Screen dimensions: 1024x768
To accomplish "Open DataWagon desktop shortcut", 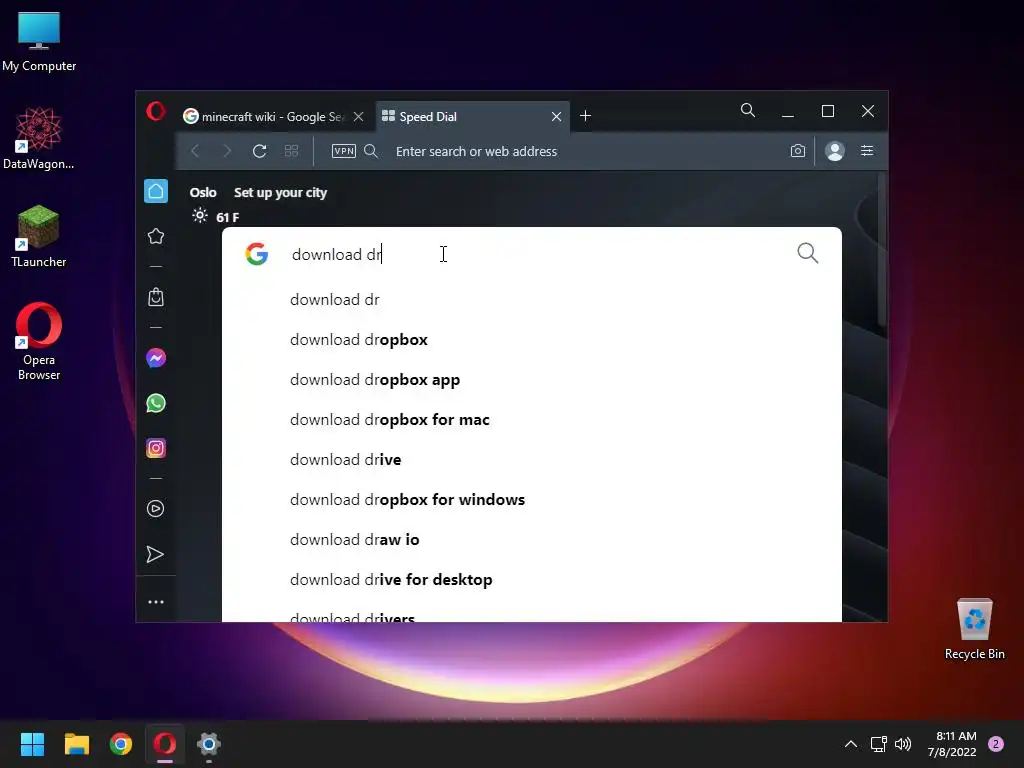I will click(x=39, y=139).
